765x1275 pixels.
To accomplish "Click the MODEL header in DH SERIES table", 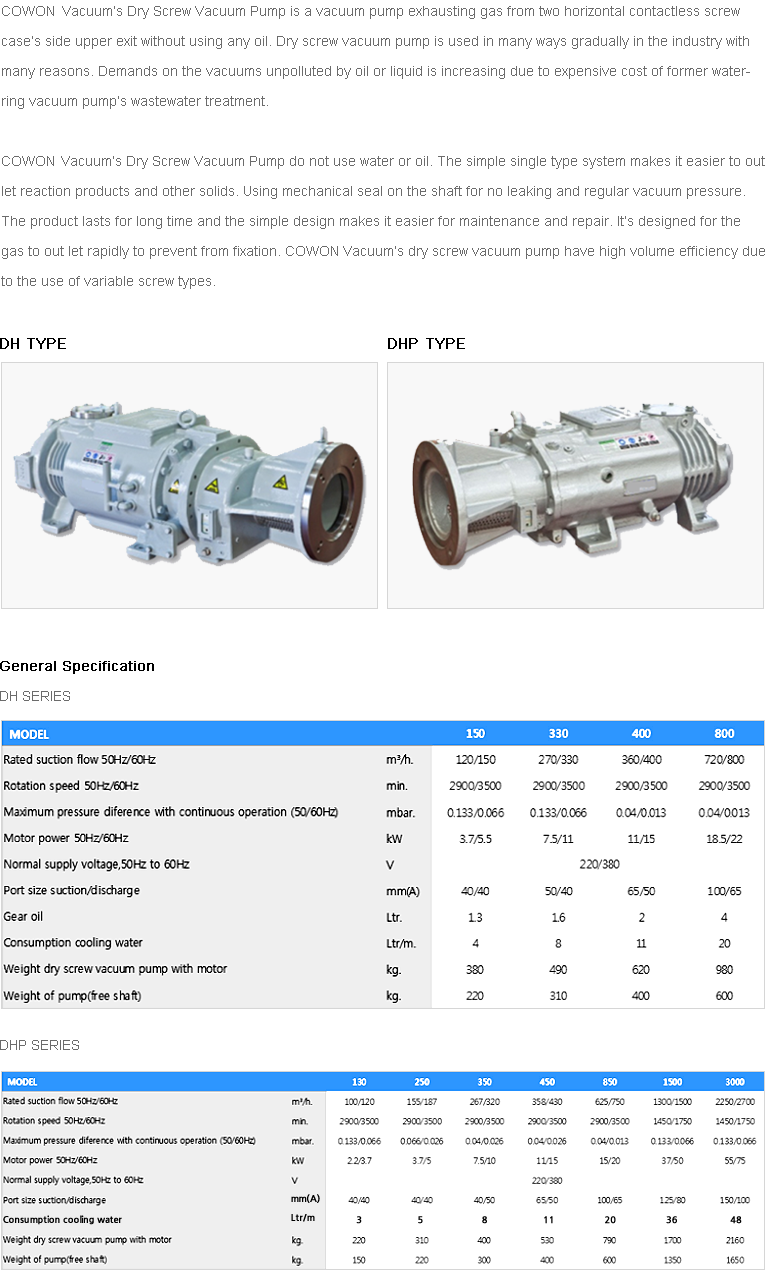I will (29, 734).
